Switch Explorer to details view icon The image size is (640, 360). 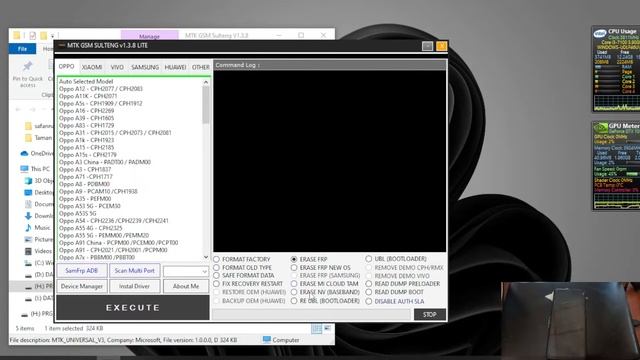click(316, 329)
